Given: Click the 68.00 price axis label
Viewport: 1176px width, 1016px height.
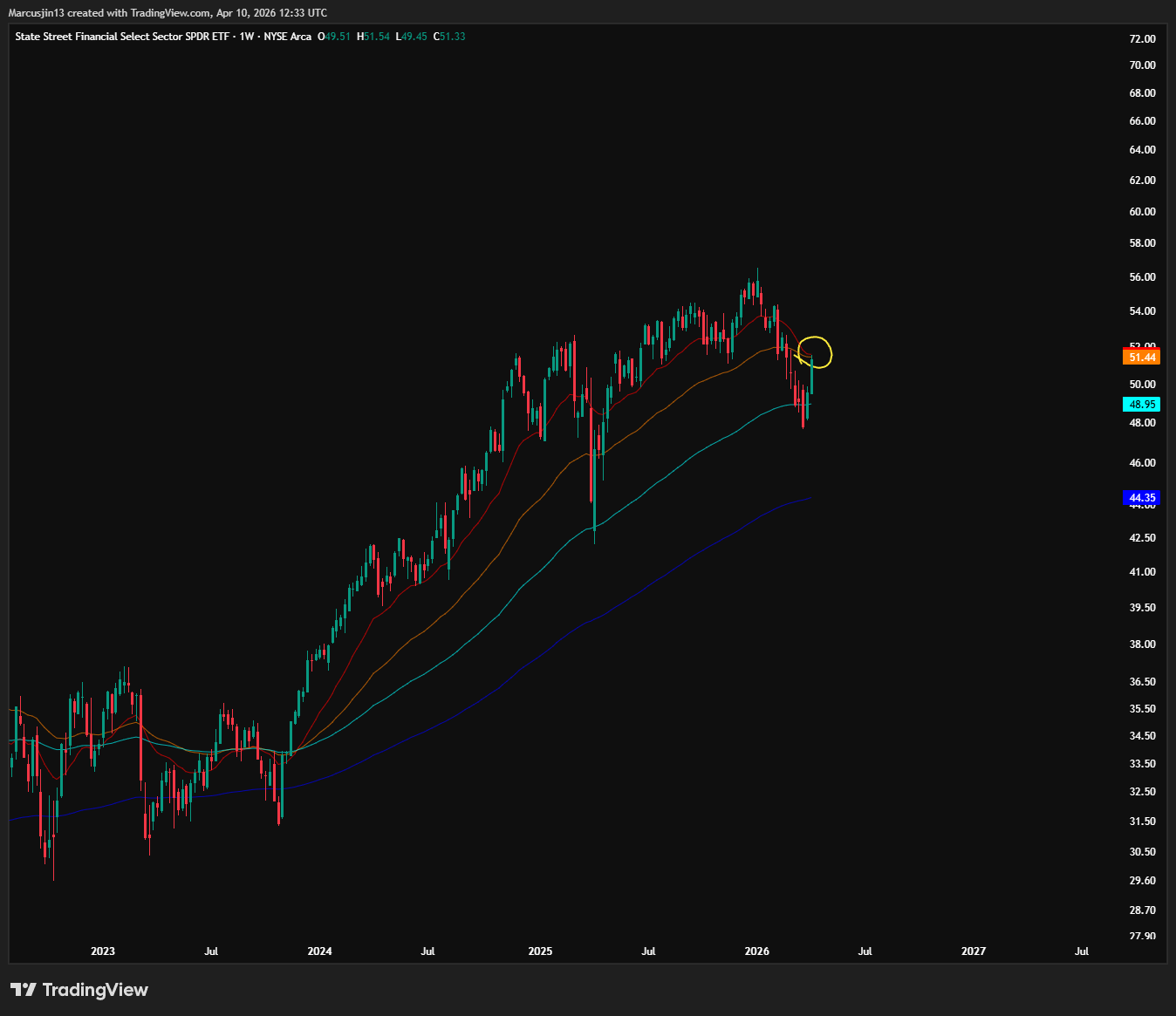Looking at the screenshot, I should coord(1142,93).
